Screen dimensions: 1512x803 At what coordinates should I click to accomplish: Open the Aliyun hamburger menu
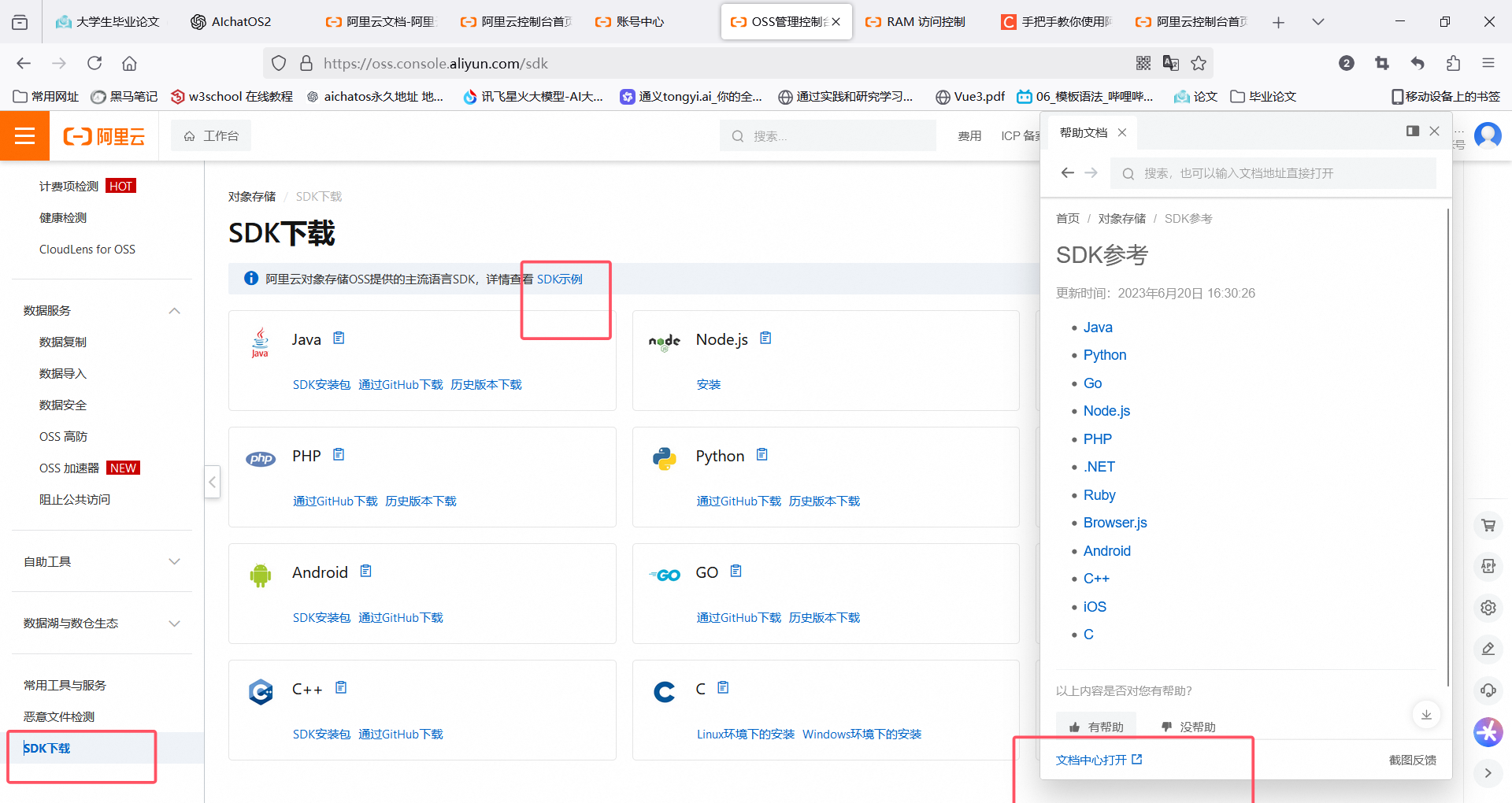pyautogui.click(x=24, y=136)
